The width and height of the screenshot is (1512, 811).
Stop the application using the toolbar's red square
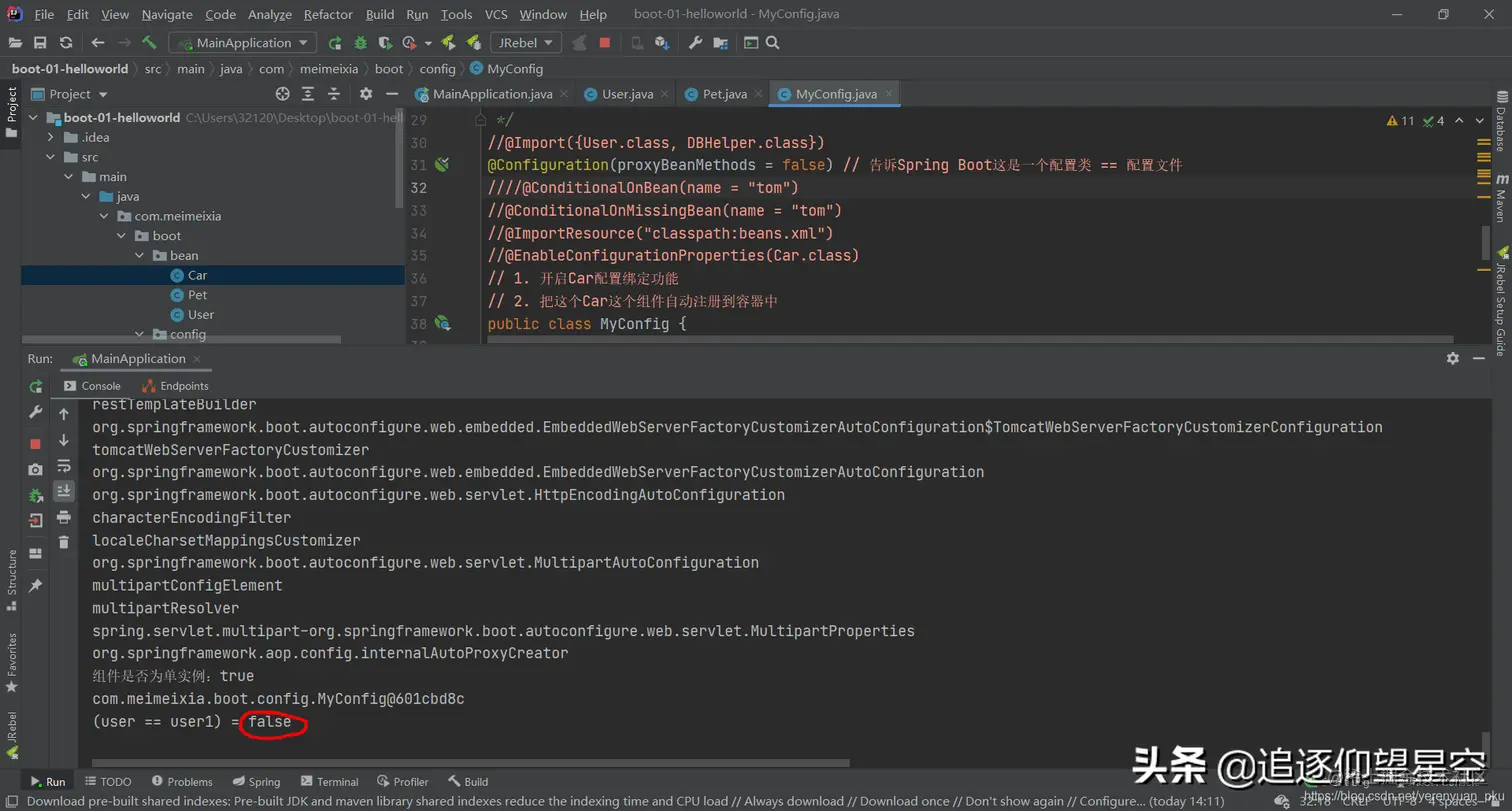pyautogui.click(x=605, y=43)
